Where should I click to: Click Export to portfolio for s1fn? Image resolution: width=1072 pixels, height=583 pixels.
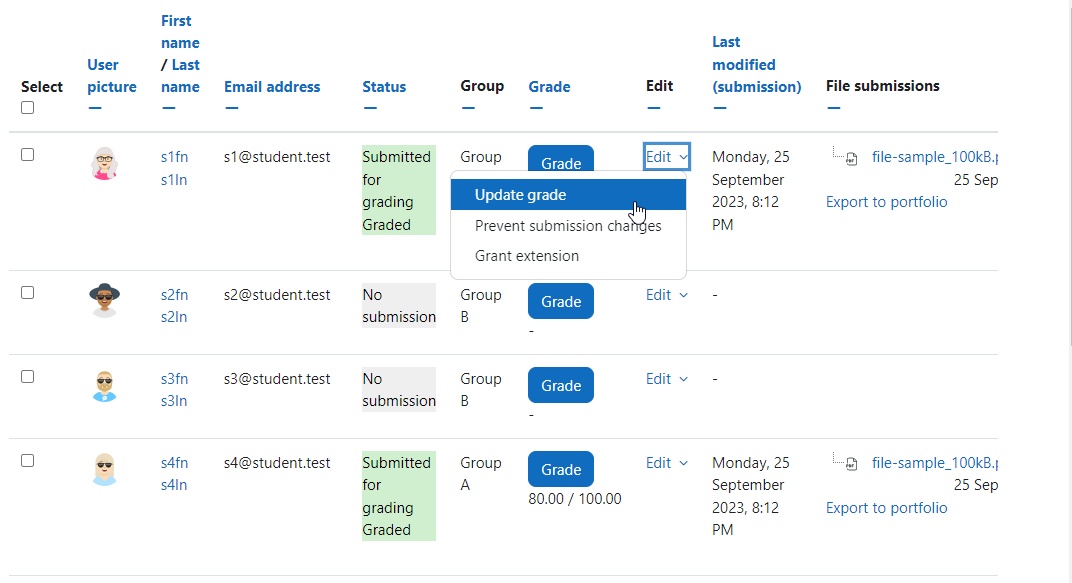(x=886, y=202)
